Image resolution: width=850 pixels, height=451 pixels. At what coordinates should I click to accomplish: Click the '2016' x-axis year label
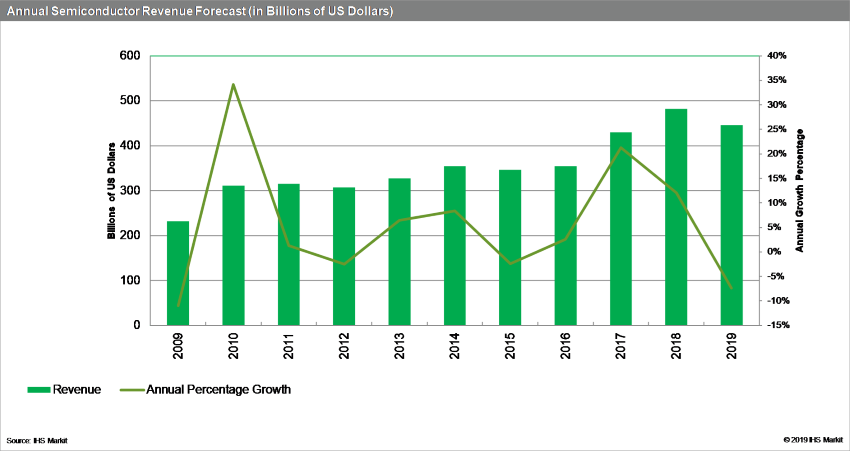(565, 346)
